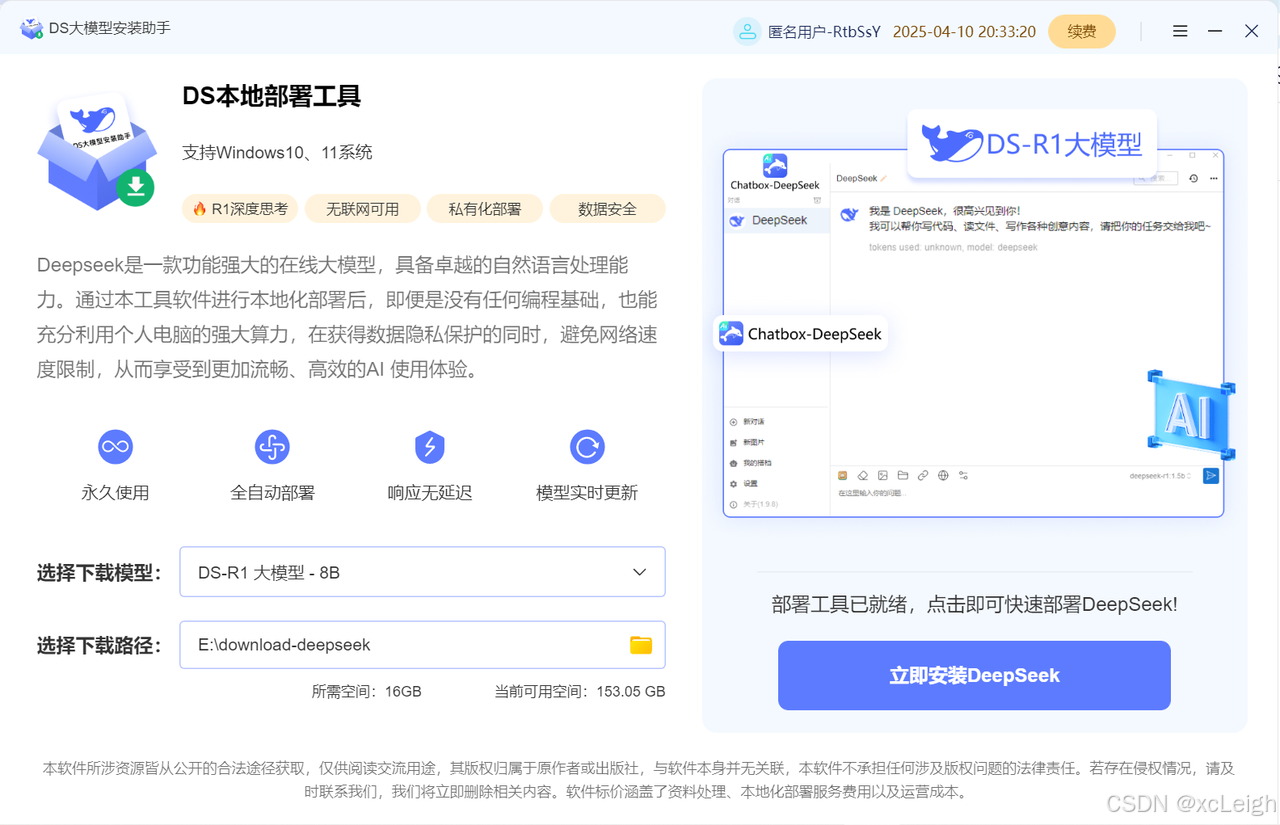Click the 永久使用 infinity icon
The image size is (1280, 825).
point(115,447)
